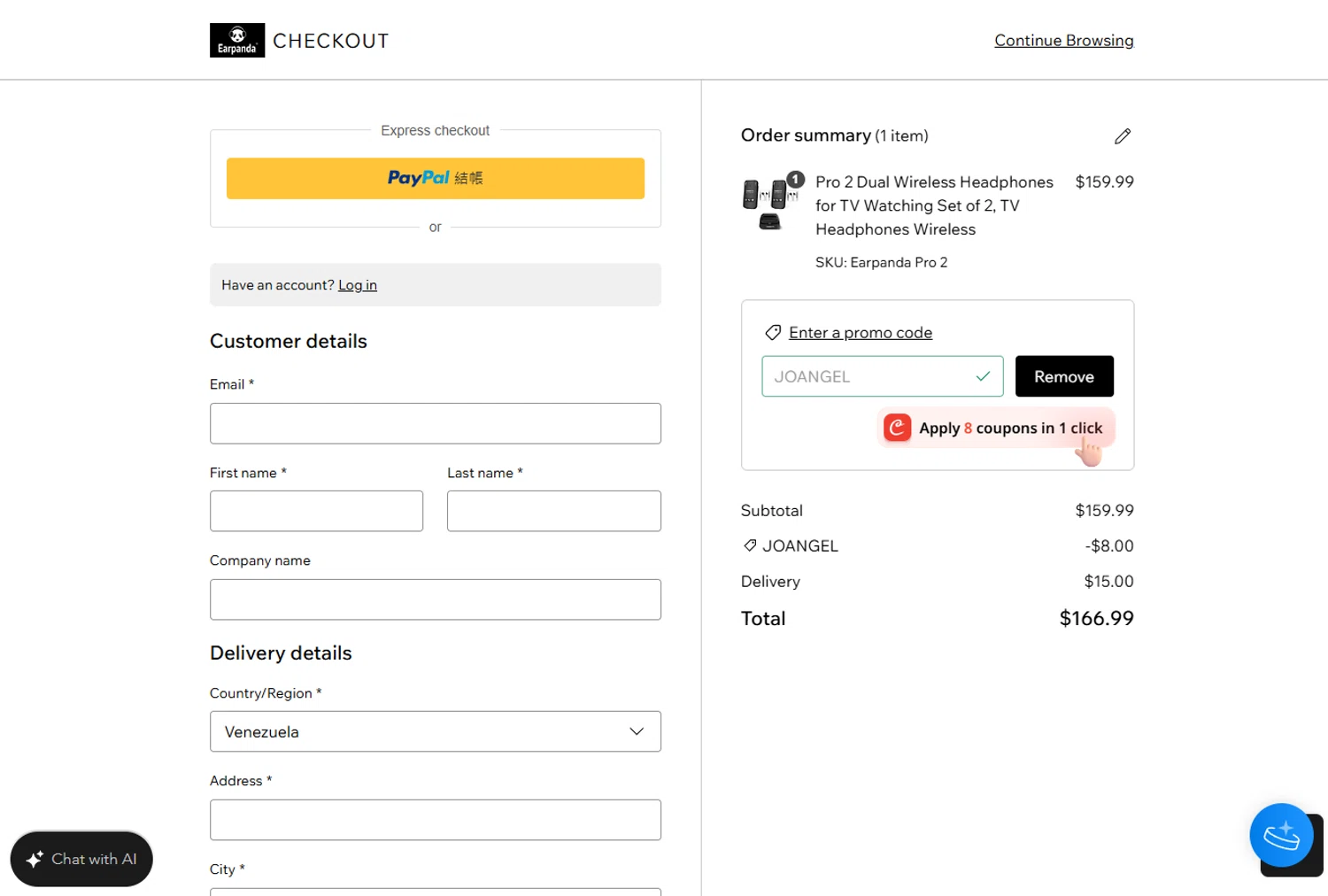Screen dimensions: 1328x896
Task: Click the Enter a promo code link
Action: [x=861, y=333]
